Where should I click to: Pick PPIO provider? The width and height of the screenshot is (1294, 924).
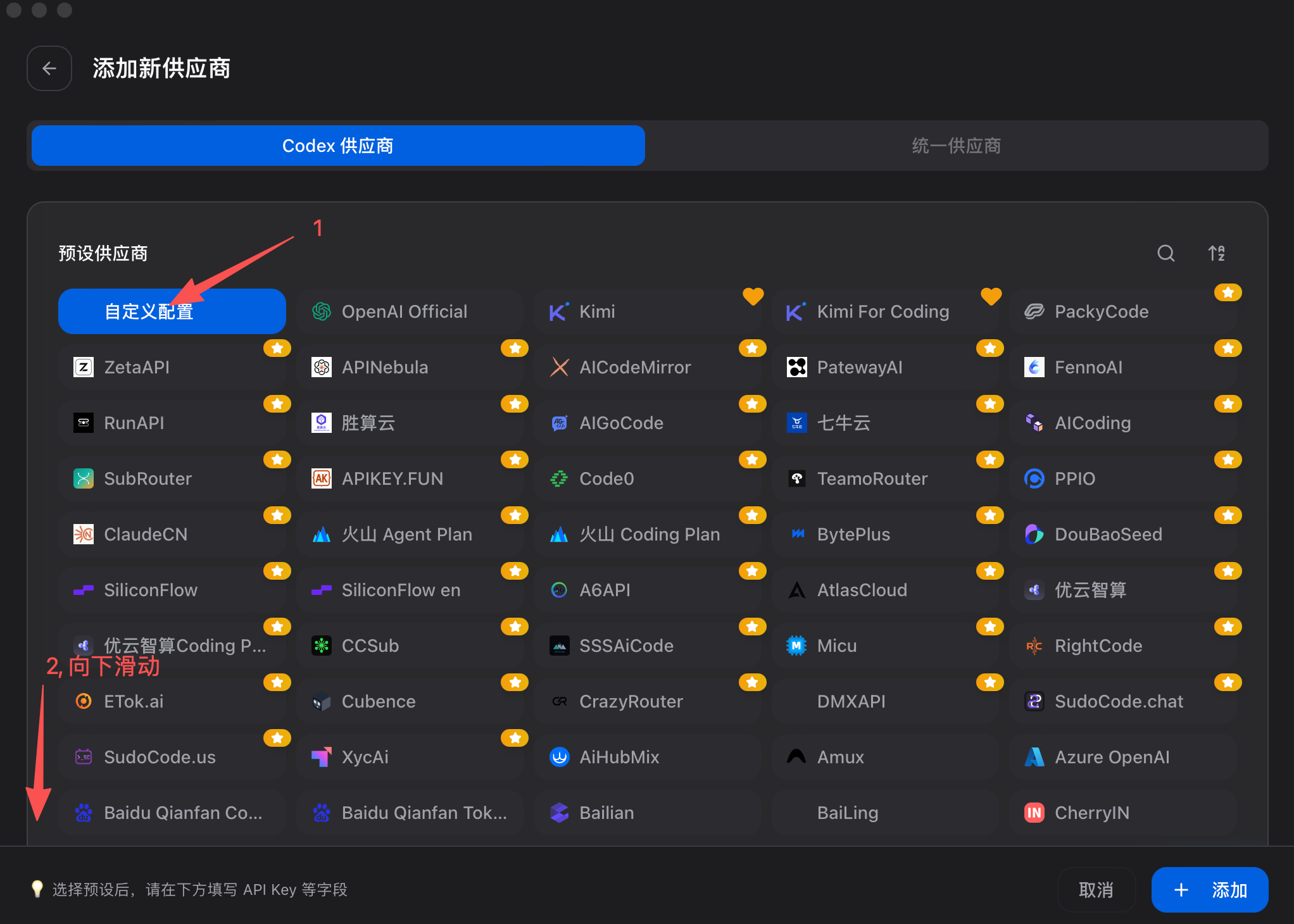[x=1123, y=478]
